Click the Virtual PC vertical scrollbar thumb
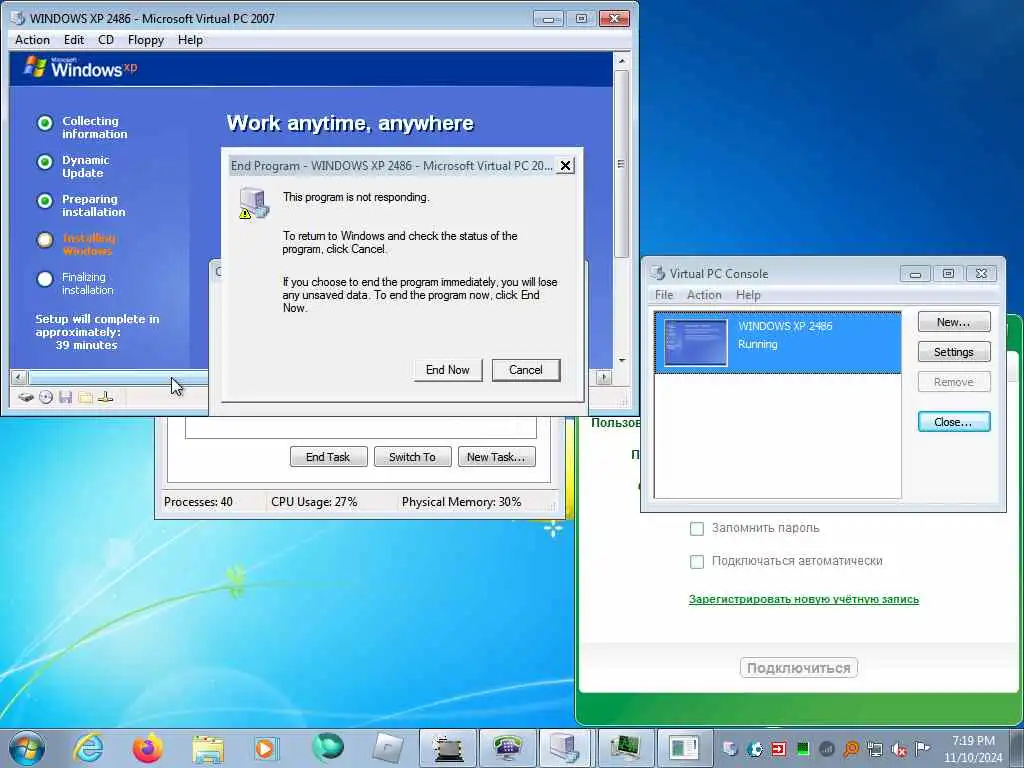 click(x=622, y=163)
